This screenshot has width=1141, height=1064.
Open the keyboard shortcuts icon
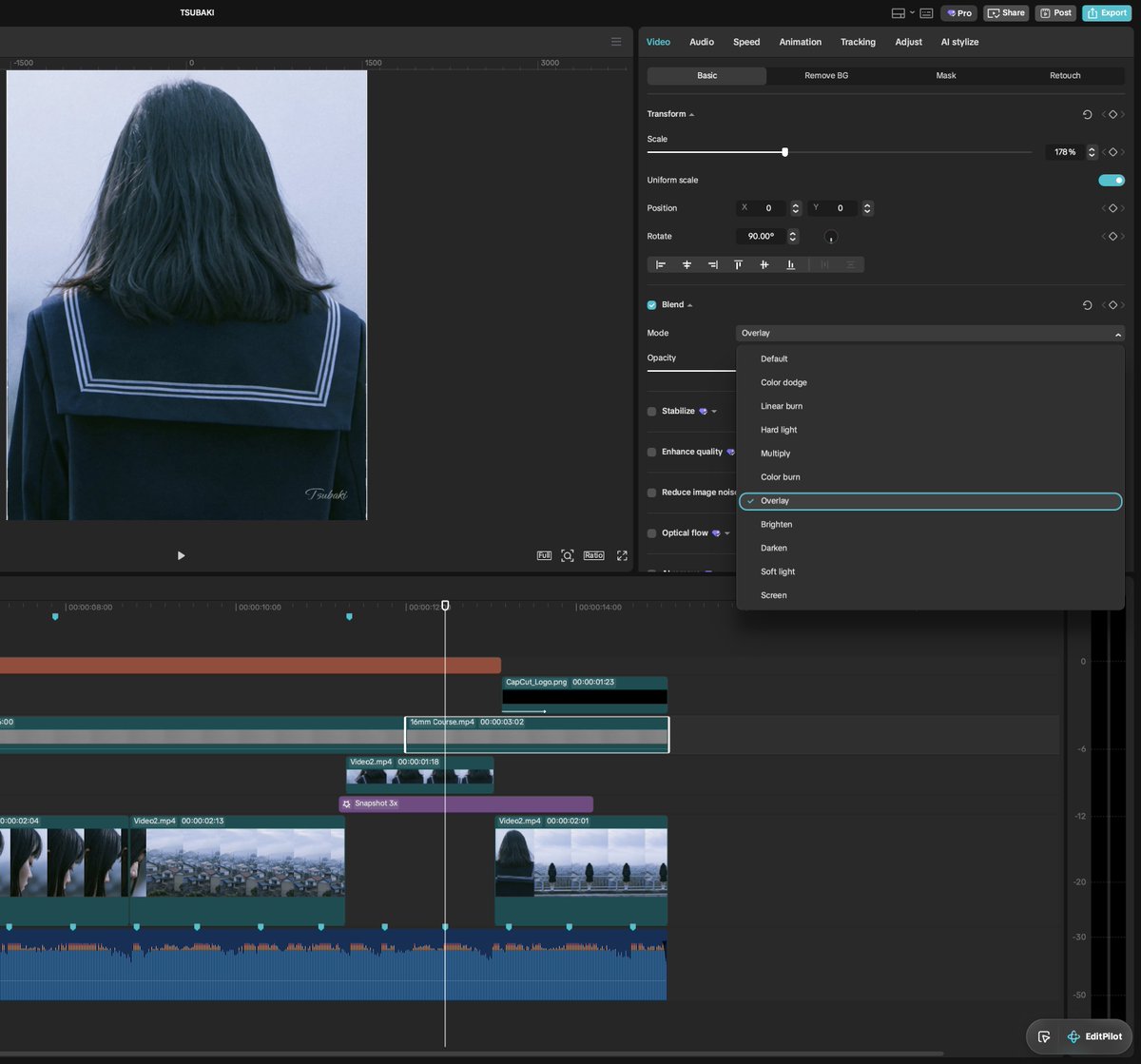926,13
